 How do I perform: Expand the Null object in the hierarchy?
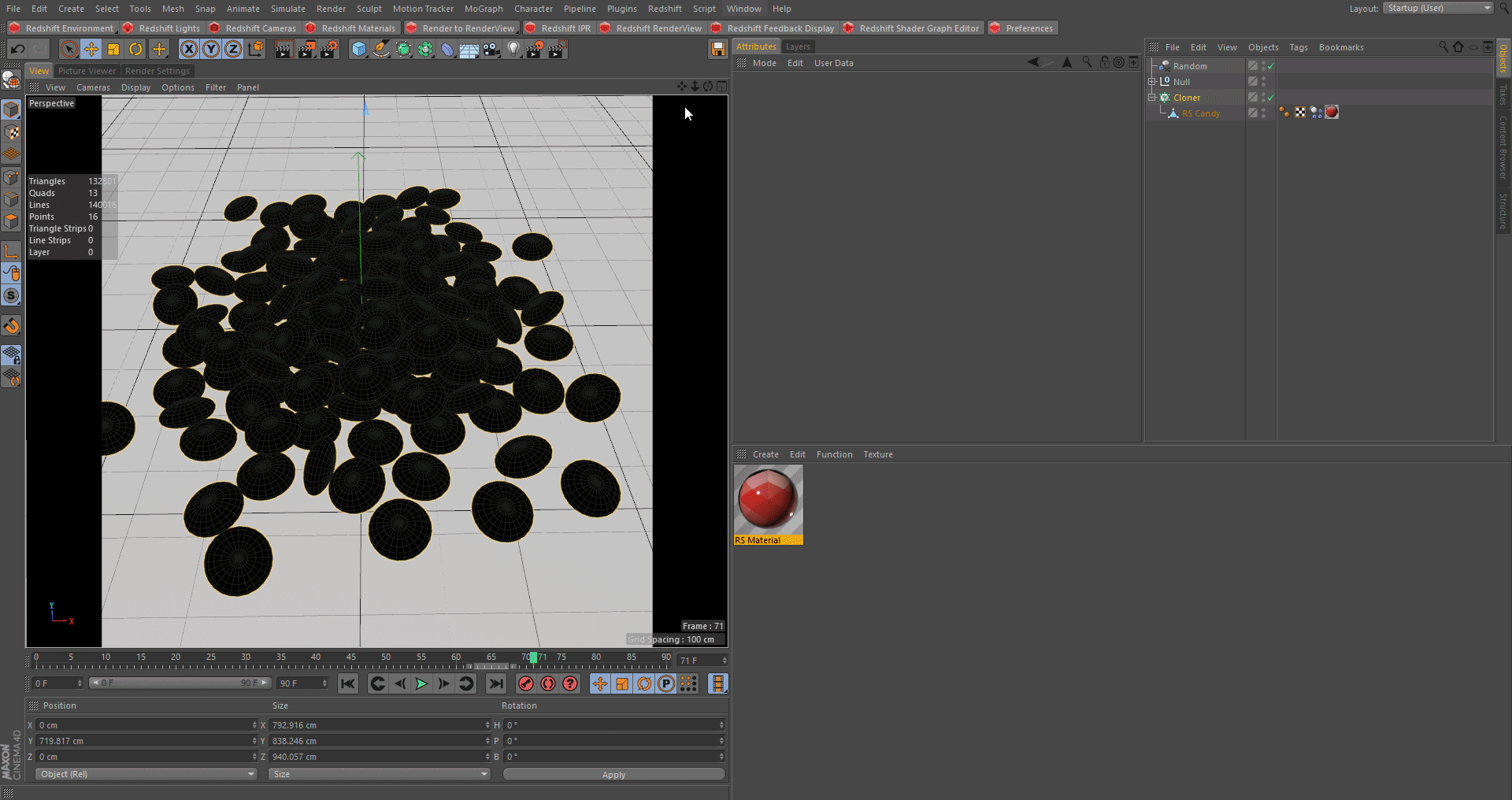1152,82
